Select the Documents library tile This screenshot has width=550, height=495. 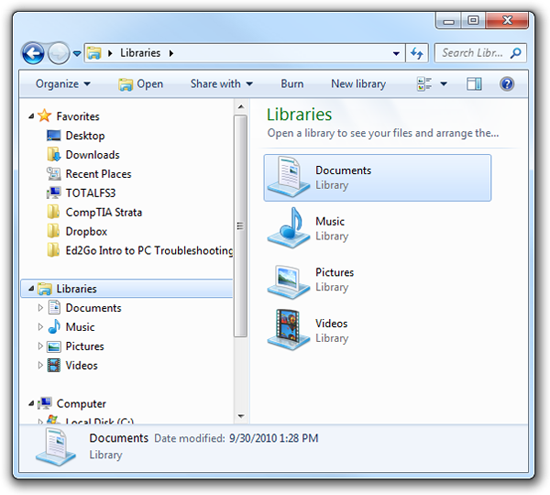pos(377,178)
